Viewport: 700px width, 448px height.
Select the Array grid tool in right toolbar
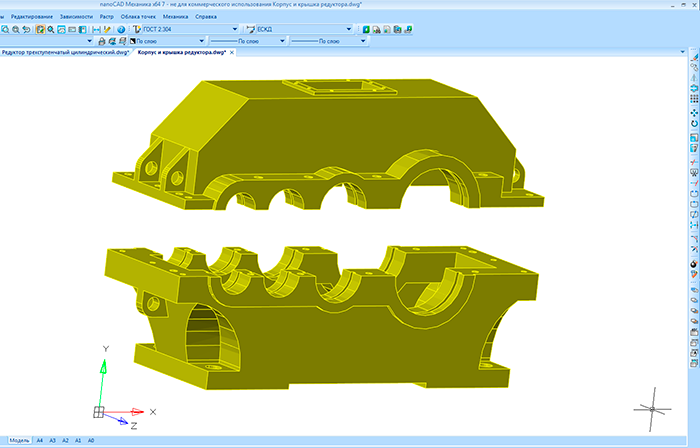[x=694, y=99]
